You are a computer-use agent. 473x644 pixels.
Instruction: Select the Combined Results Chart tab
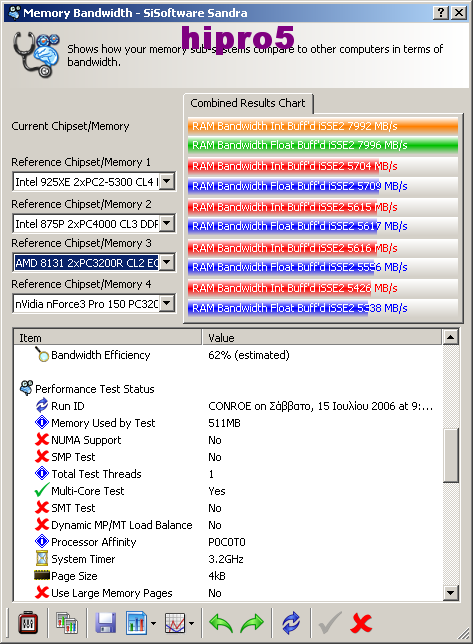(x=248, y=103)
